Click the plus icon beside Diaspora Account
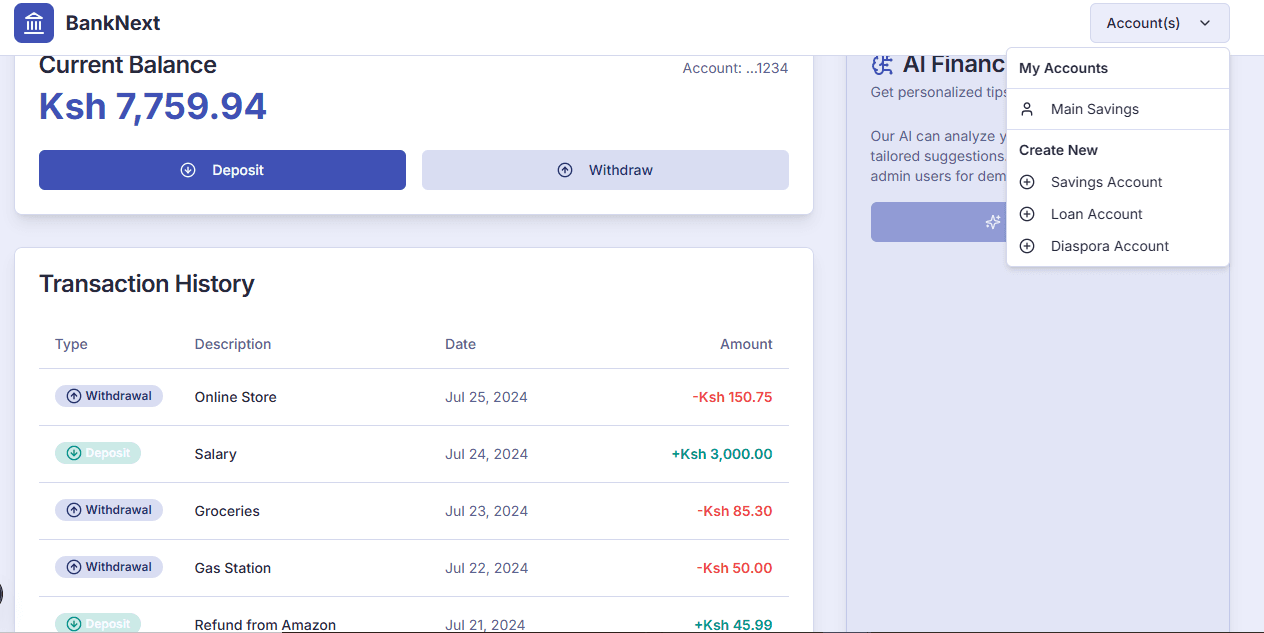This screenshot has height=633, width=1264. (1026, 246)
